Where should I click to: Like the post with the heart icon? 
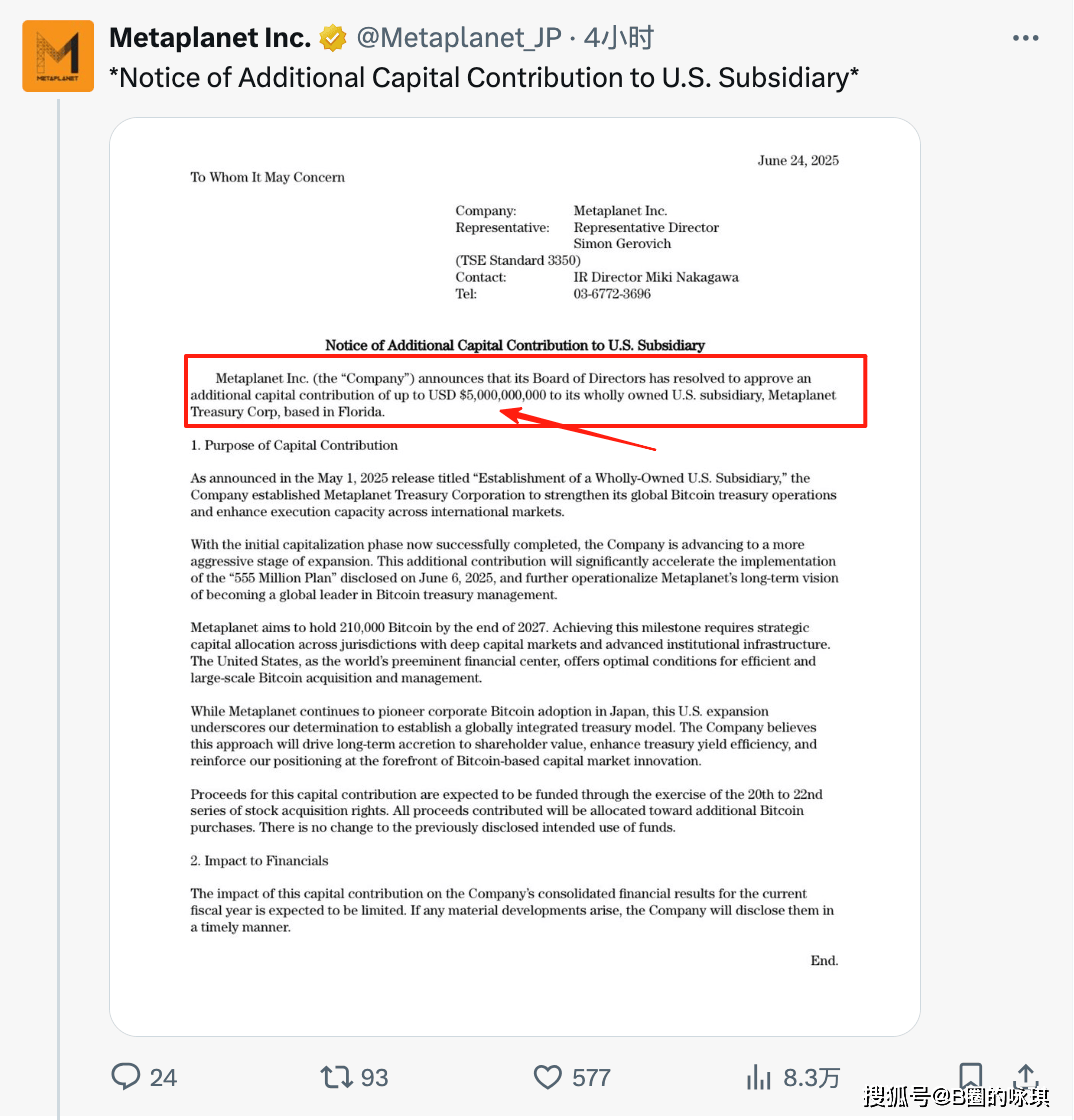pos(548,1077)
